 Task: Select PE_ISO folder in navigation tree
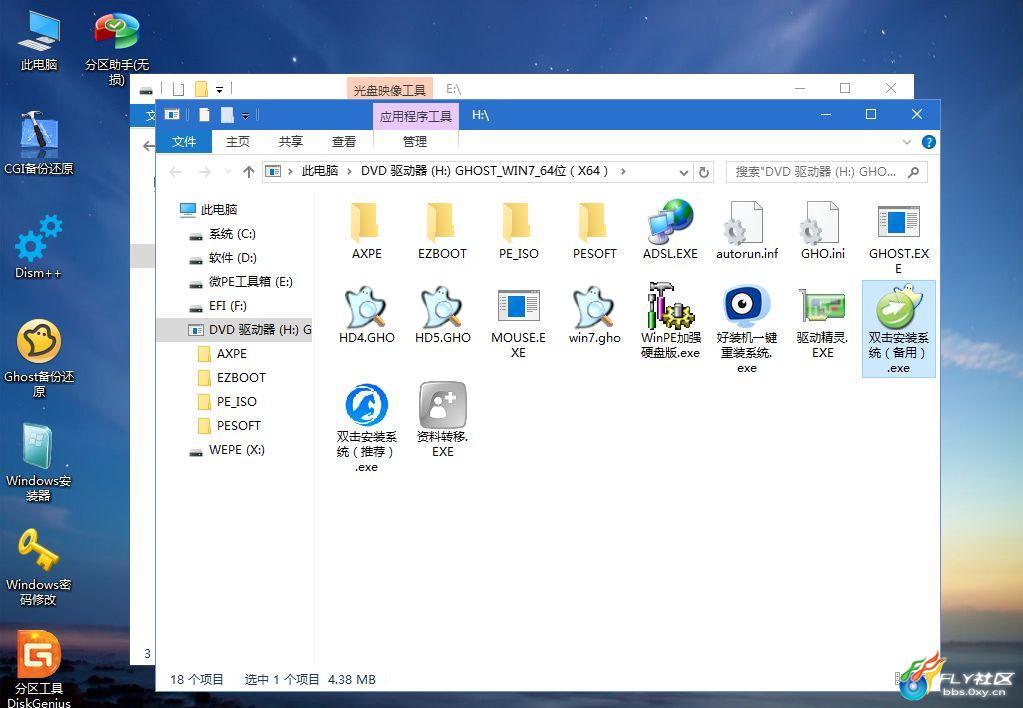pyautogui.click(x=227, y=401)
